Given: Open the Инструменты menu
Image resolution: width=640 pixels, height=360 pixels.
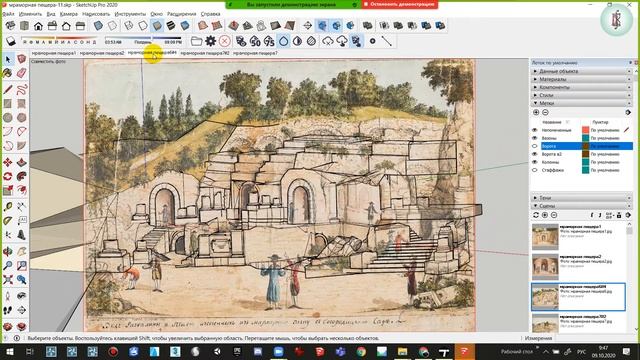Looking at the screenshot, I should point(130,14).
